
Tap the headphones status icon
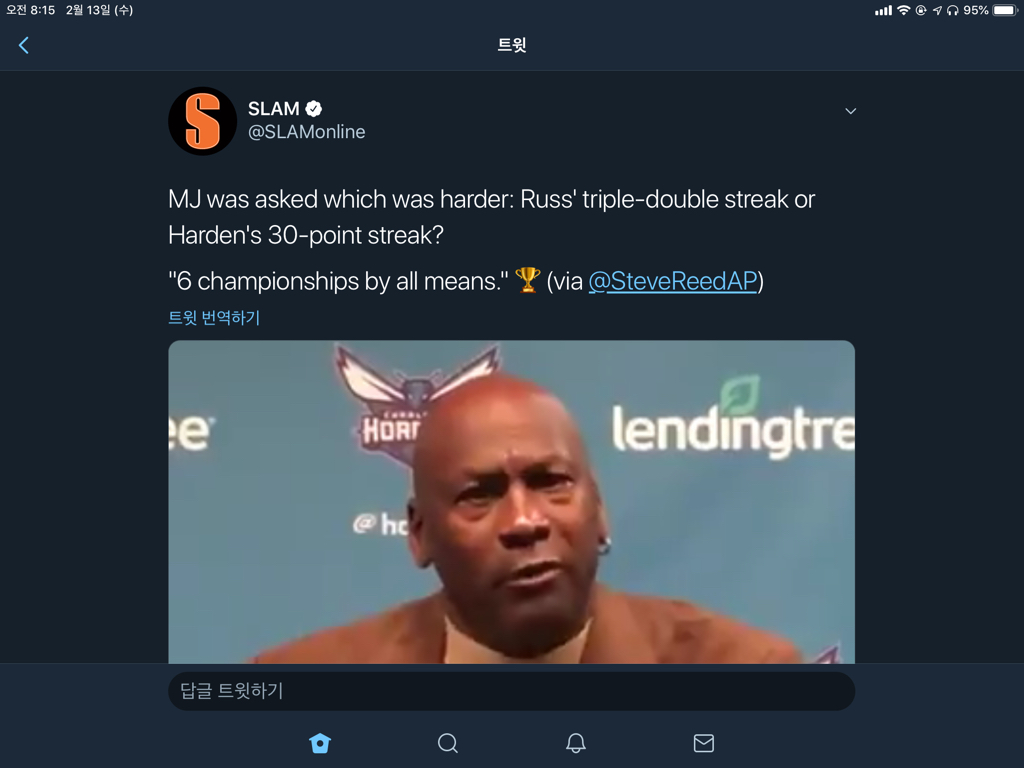(952, 10)
